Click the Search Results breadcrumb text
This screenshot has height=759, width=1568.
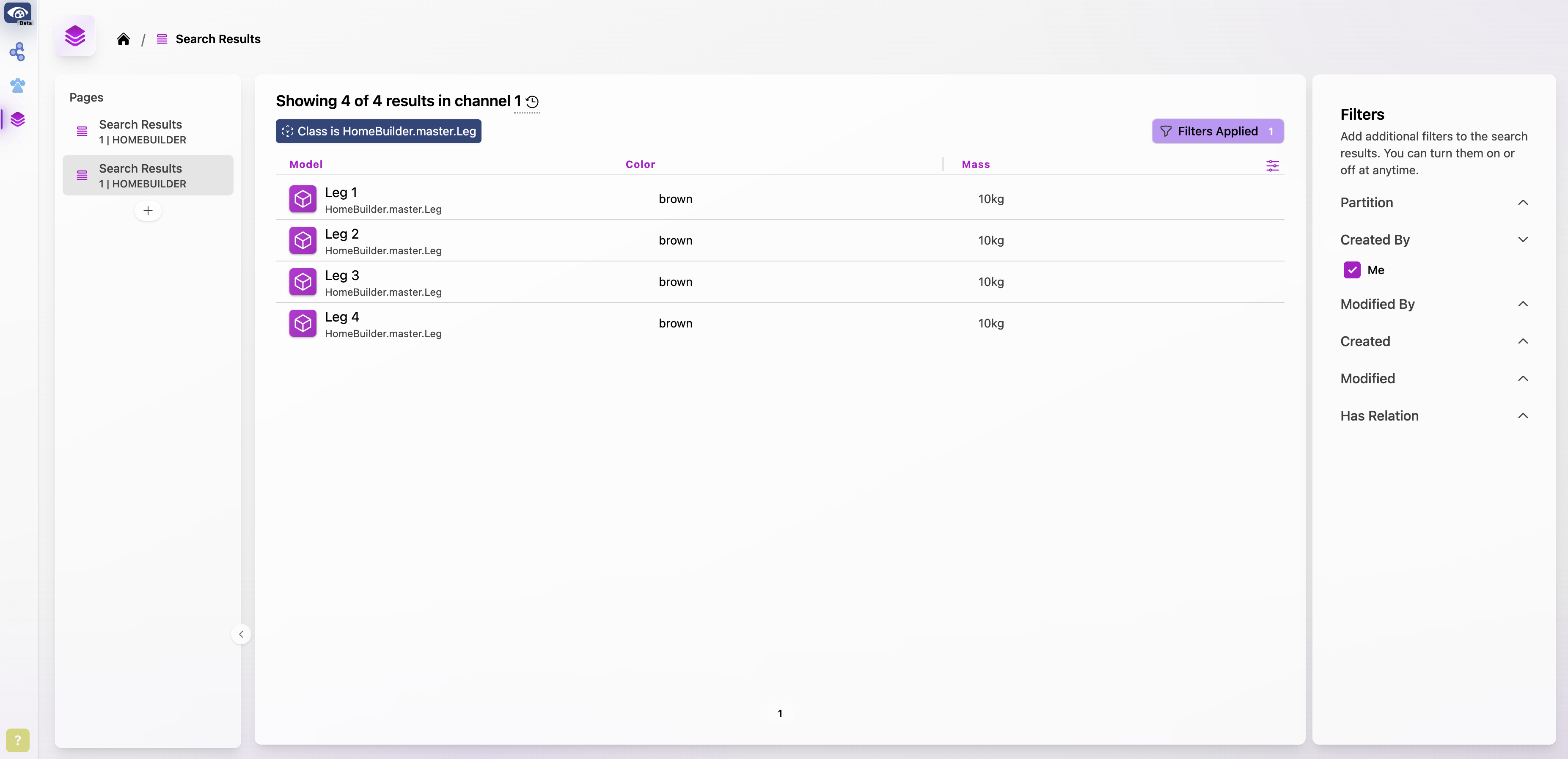[218, 39]
